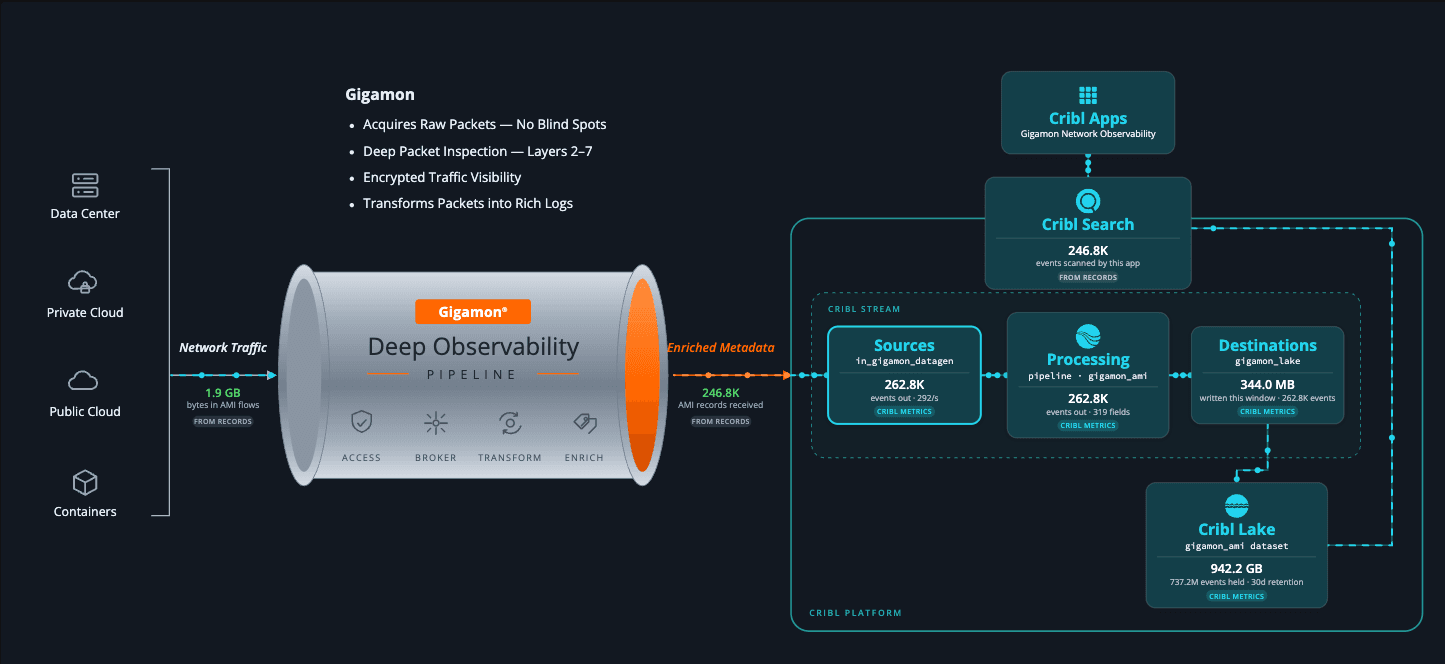Click the BROKER hub icon
The width and height of the screenshot is (1445, 664).
[435, 423]
